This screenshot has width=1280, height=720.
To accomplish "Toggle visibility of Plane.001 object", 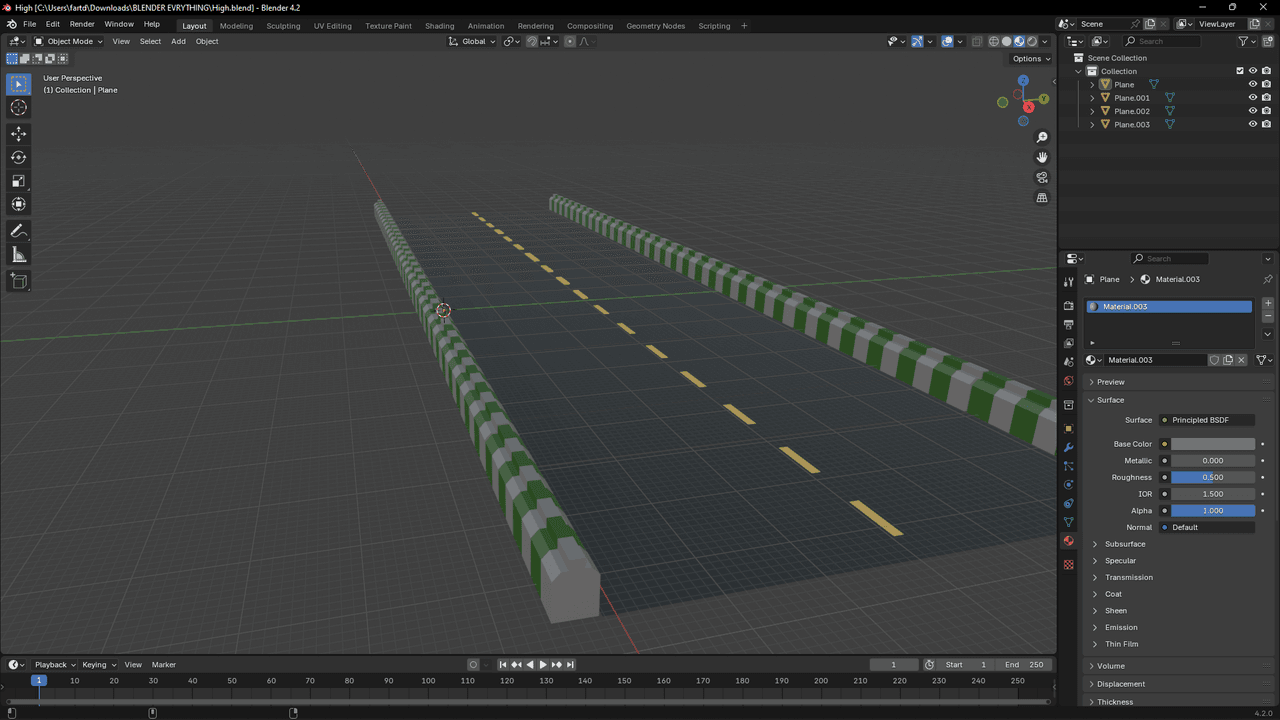I will point(1252,98).
